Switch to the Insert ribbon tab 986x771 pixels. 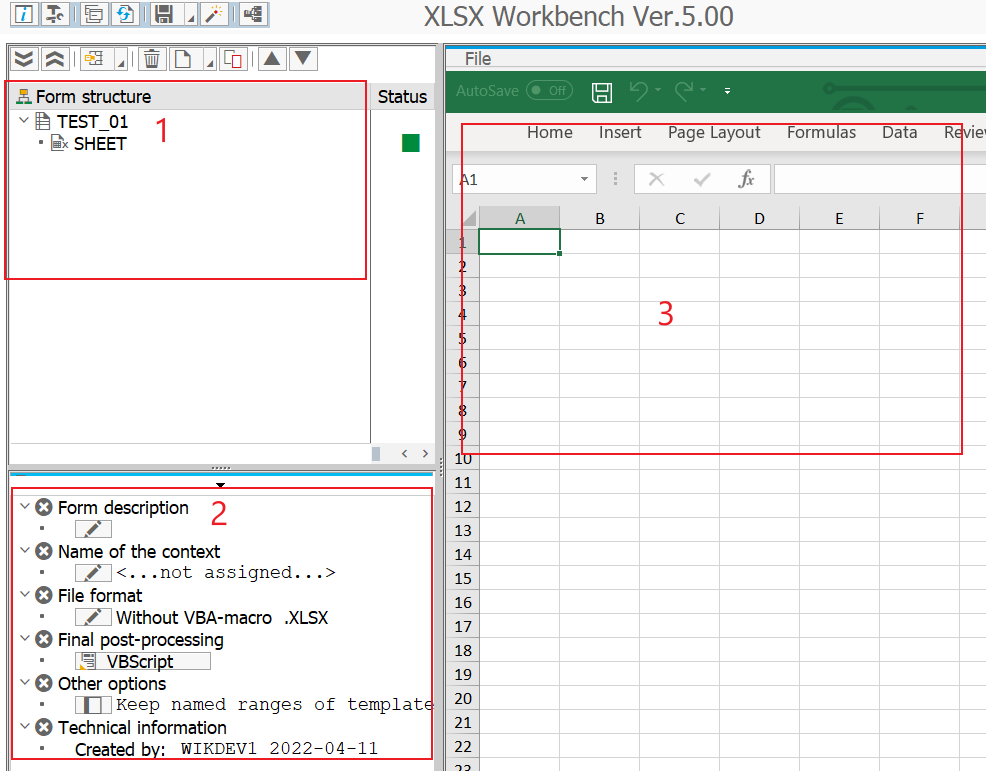(x=620, y=132)
